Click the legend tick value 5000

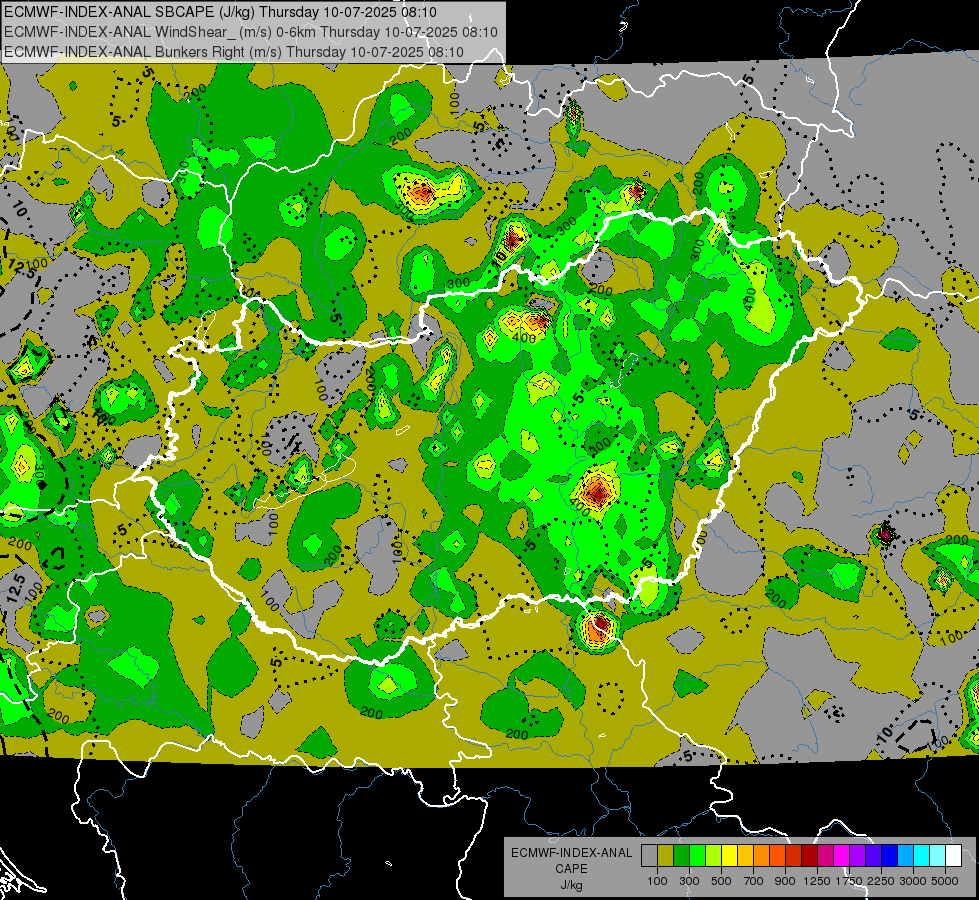[945, 881]
